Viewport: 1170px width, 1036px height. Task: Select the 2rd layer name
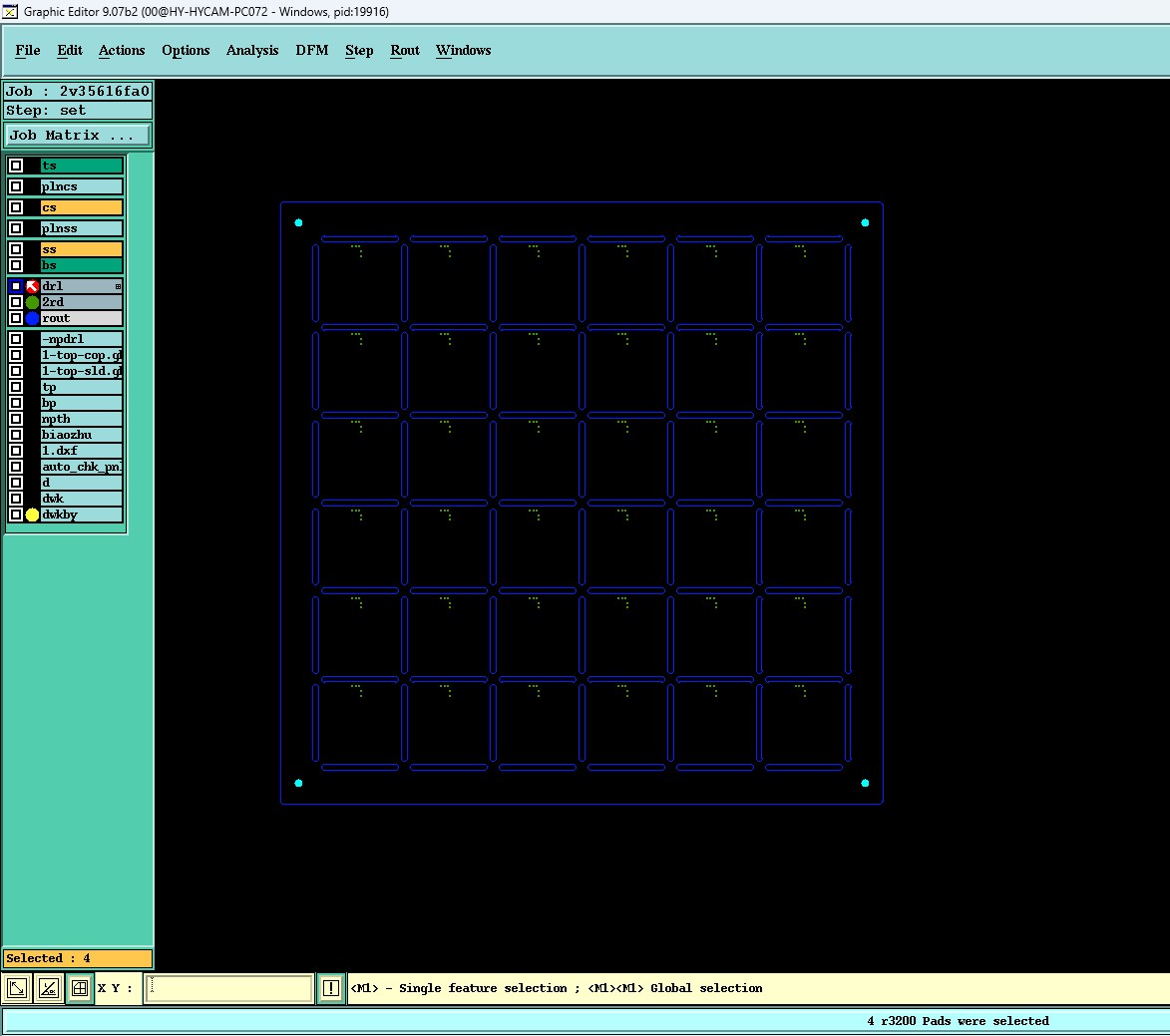pyautogui.click(x=82, y=302)
